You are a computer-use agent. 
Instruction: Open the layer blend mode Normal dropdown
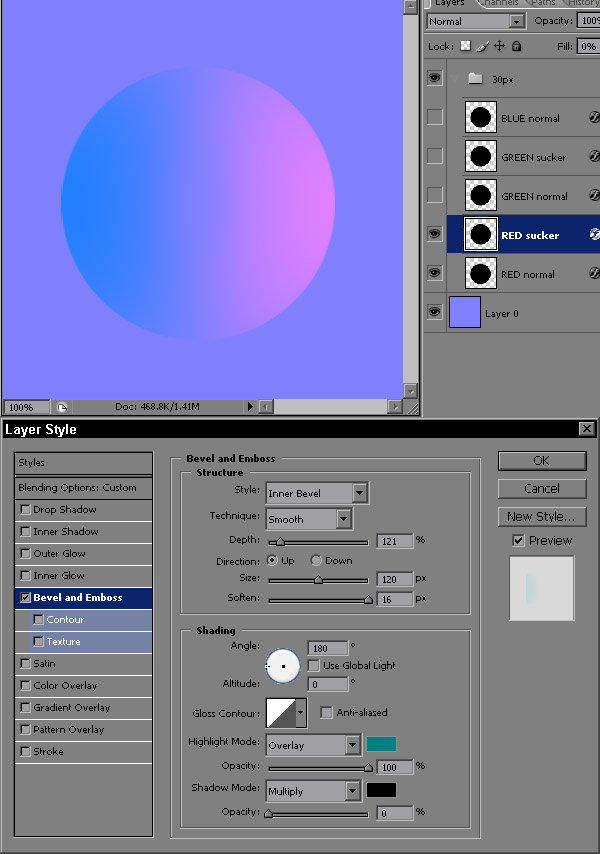tap(517, 21)
